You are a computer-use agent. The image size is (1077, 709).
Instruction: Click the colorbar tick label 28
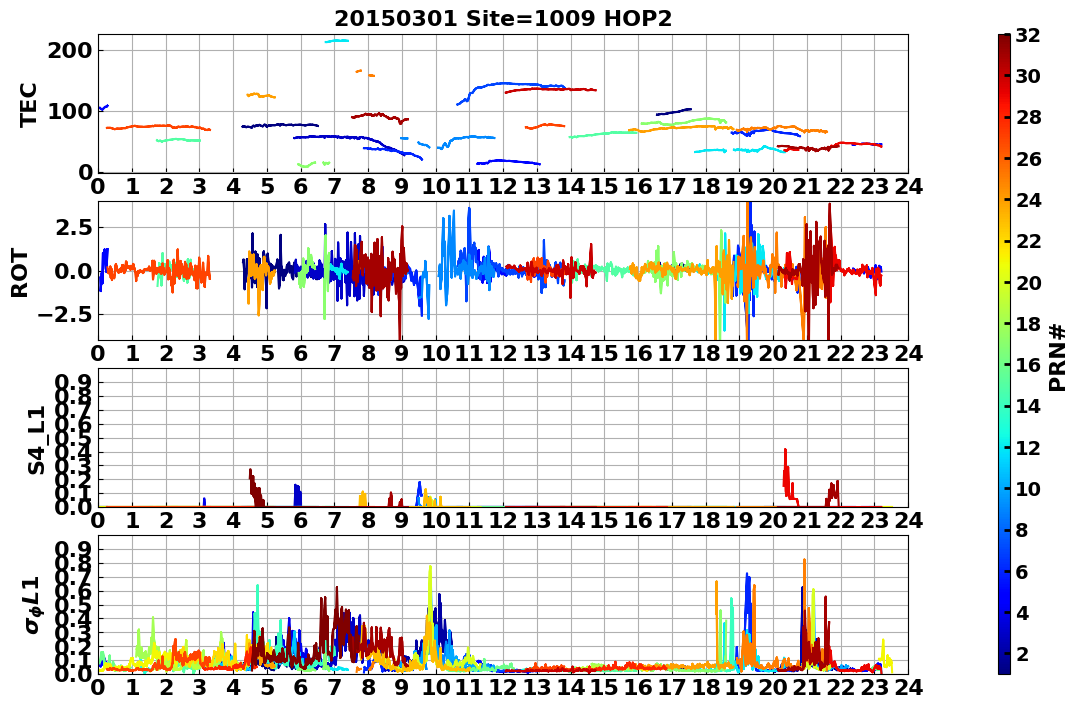(x=1028, y=117)
